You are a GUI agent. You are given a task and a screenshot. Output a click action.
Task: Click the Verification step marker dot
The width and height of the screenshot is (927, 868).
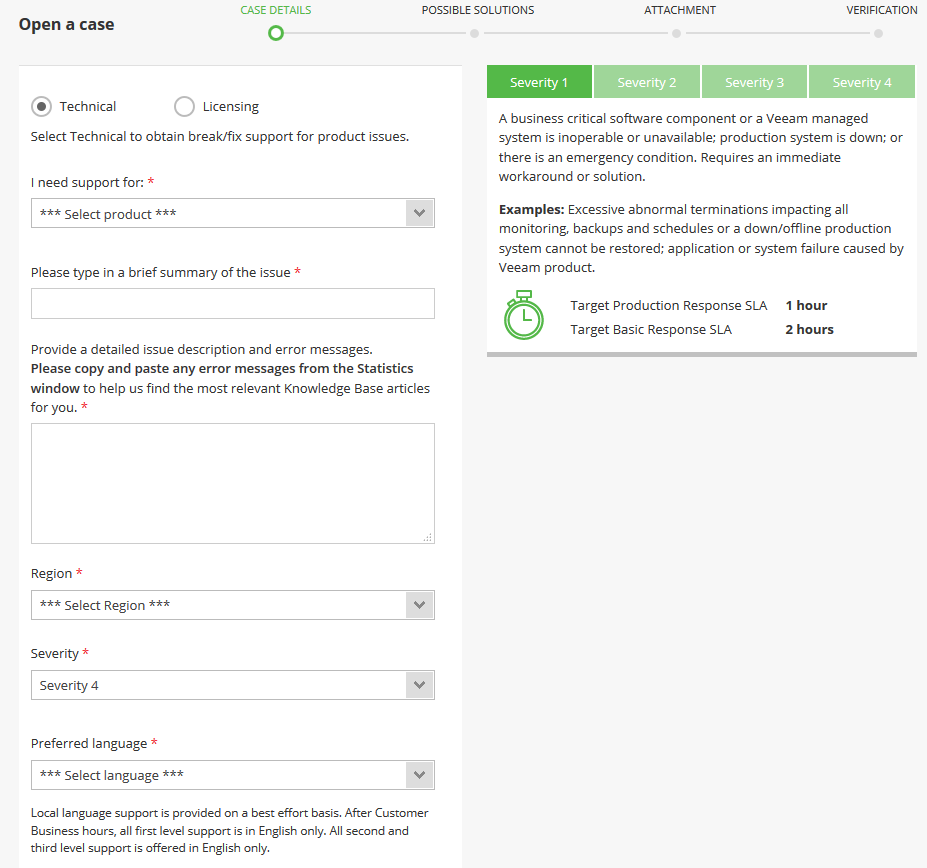point(878,33)
